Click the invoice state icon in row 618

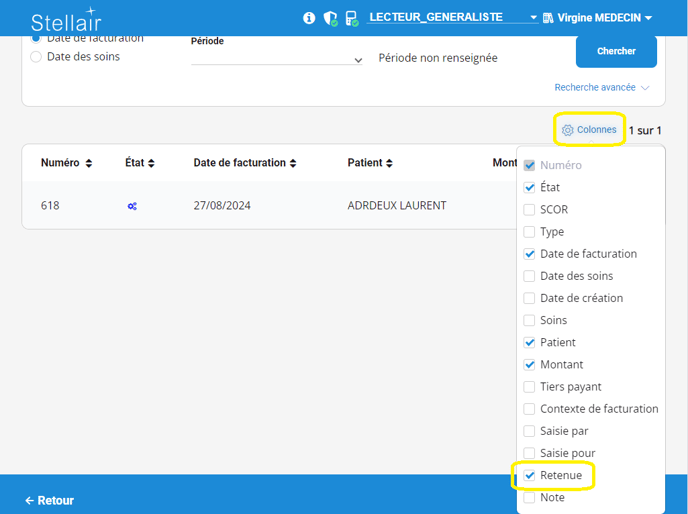click(x=132, y=206)
